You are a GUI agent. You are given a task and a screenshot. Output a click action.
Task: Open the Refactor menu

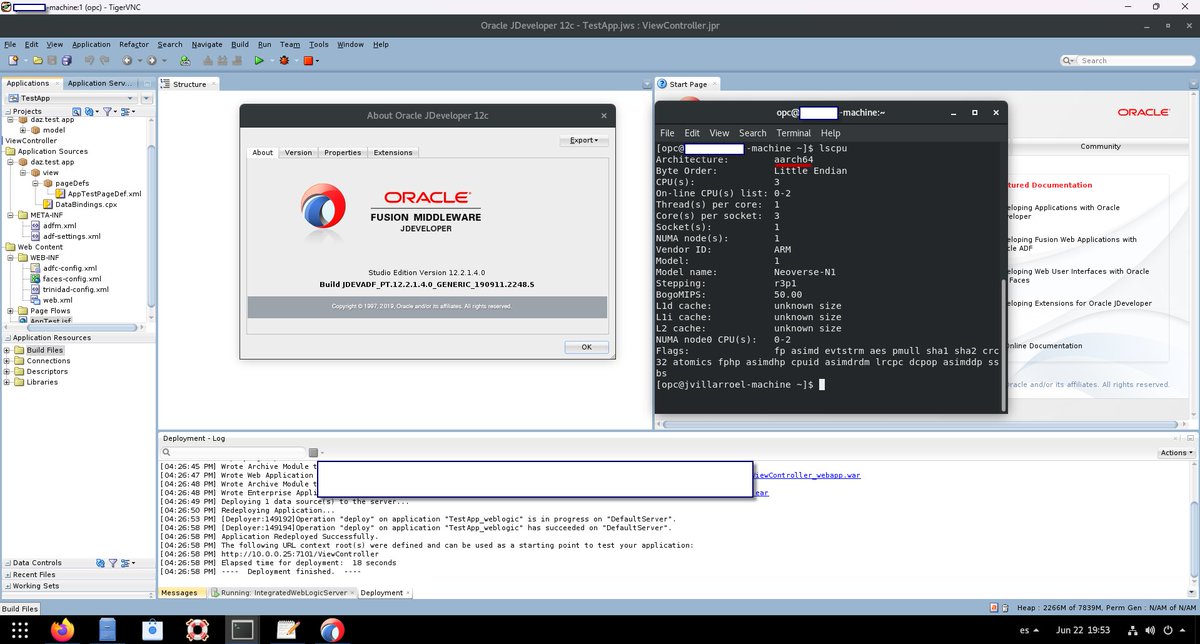[134, 44]
